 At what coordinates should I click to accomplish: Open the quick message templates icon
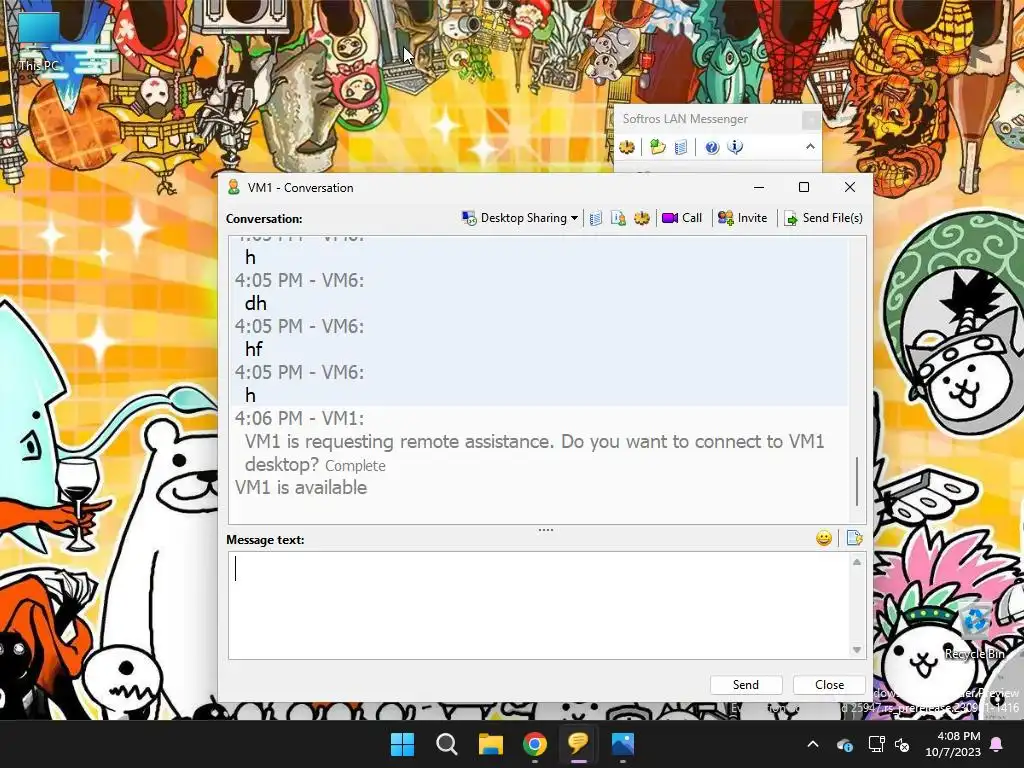point(854,538)
